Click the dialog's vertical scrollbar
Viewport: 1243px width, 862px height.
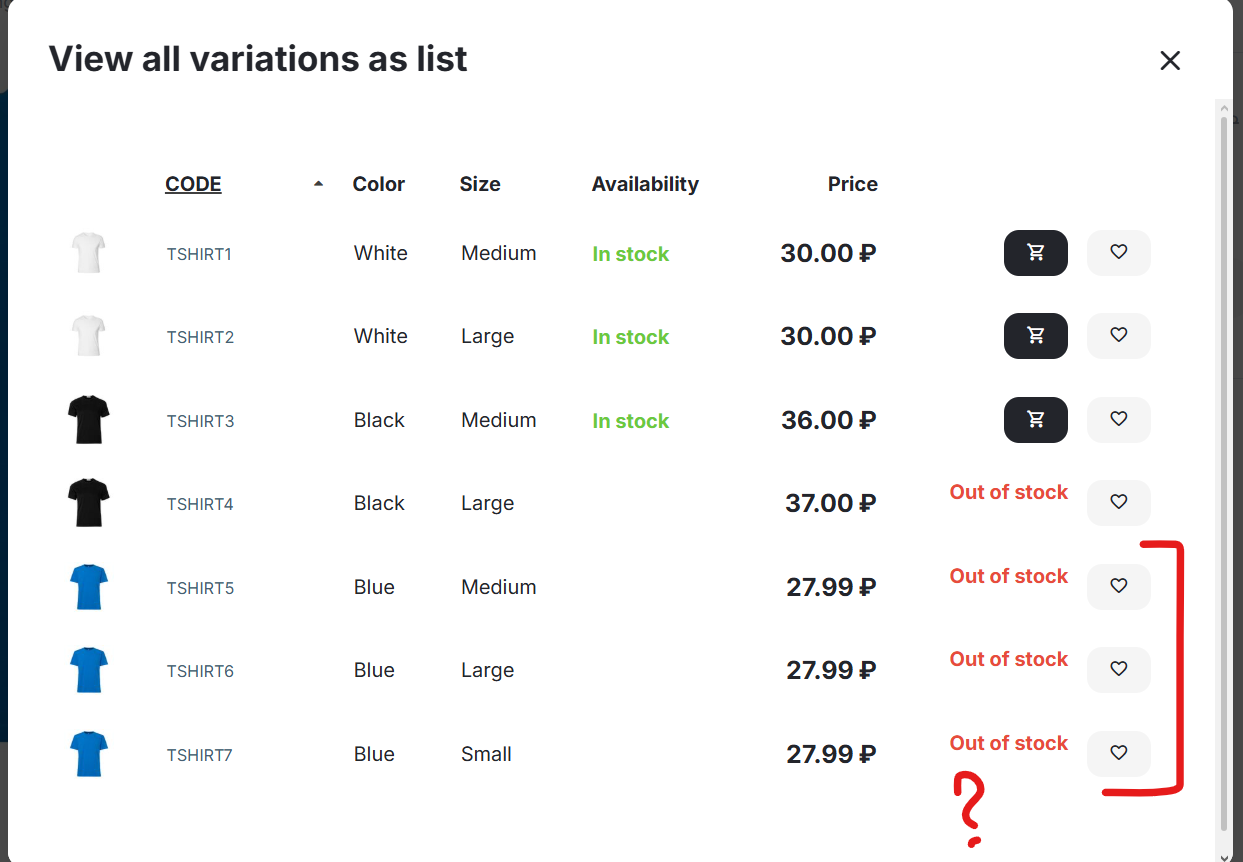pos(1224,470)
